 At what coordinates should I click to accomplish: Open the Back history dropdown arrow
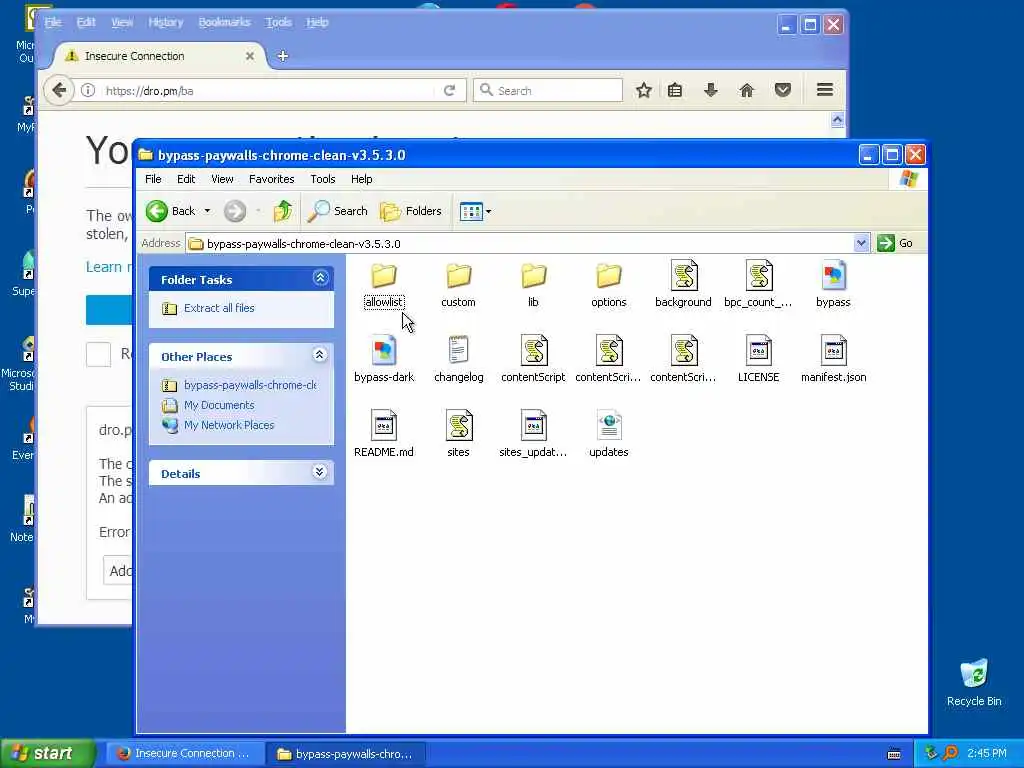207,211
